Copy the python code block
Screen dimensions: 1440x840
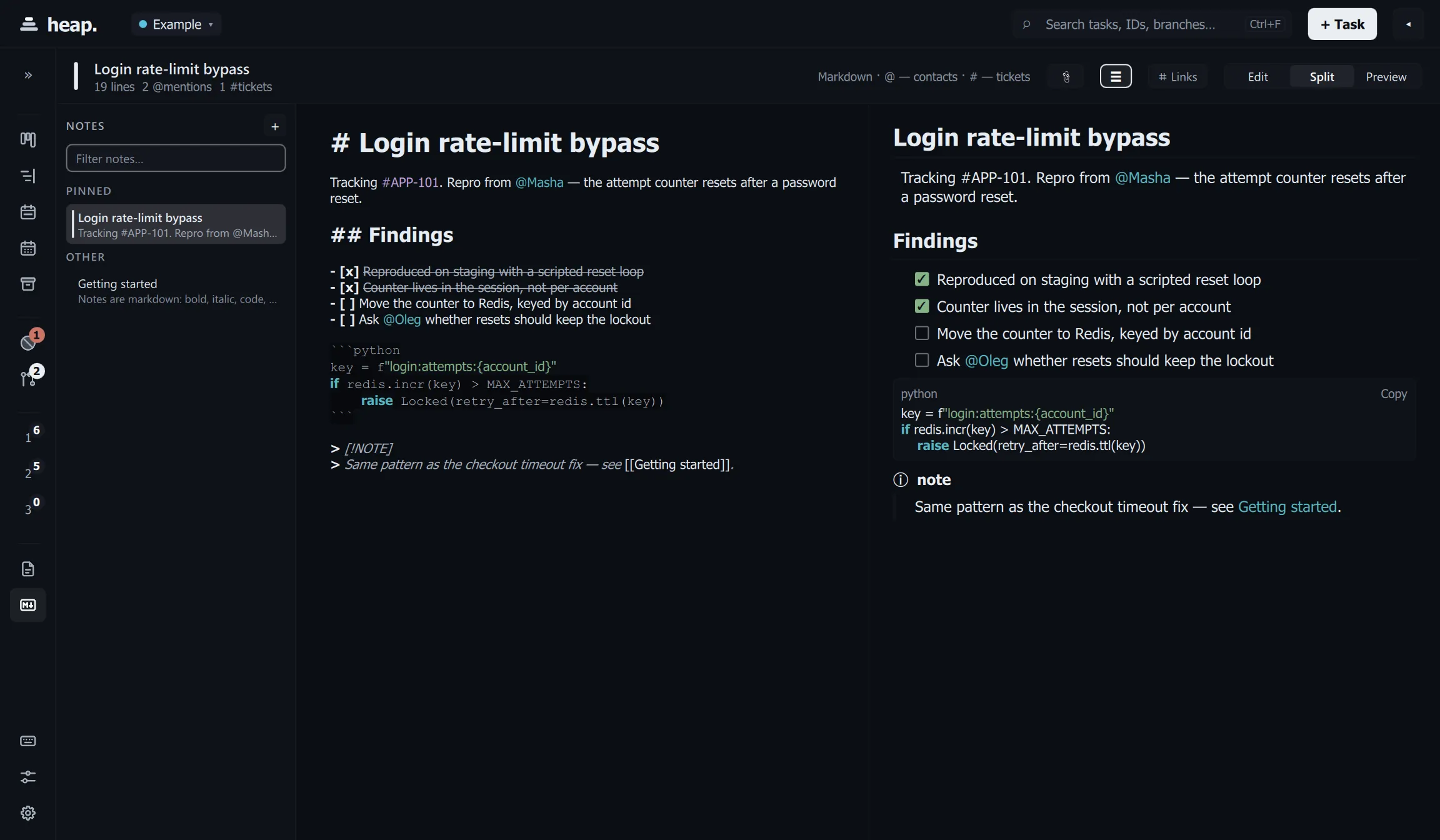(1393, 394)
